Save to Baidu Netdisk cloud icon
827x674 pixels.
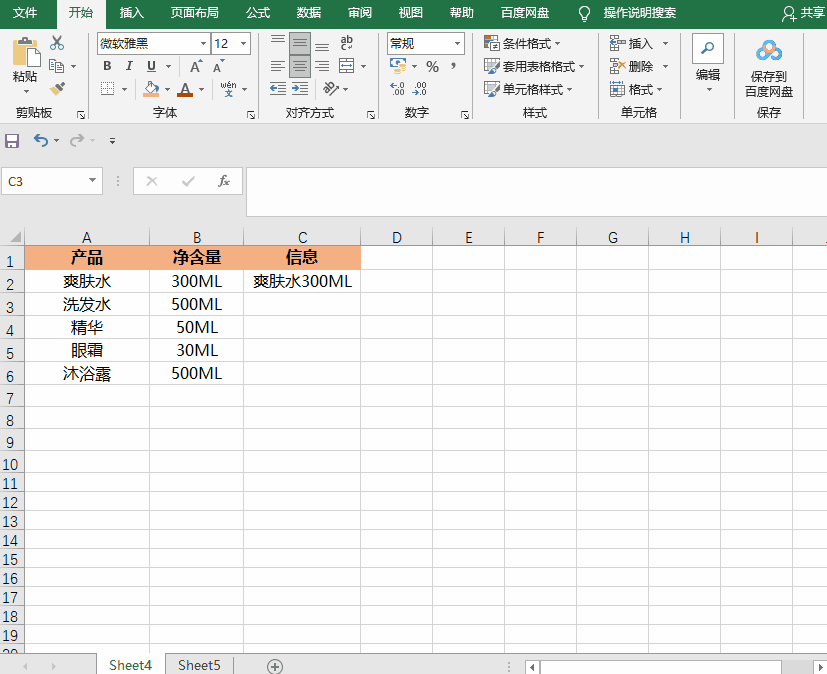pyautogui.click(x=769, y=51)
